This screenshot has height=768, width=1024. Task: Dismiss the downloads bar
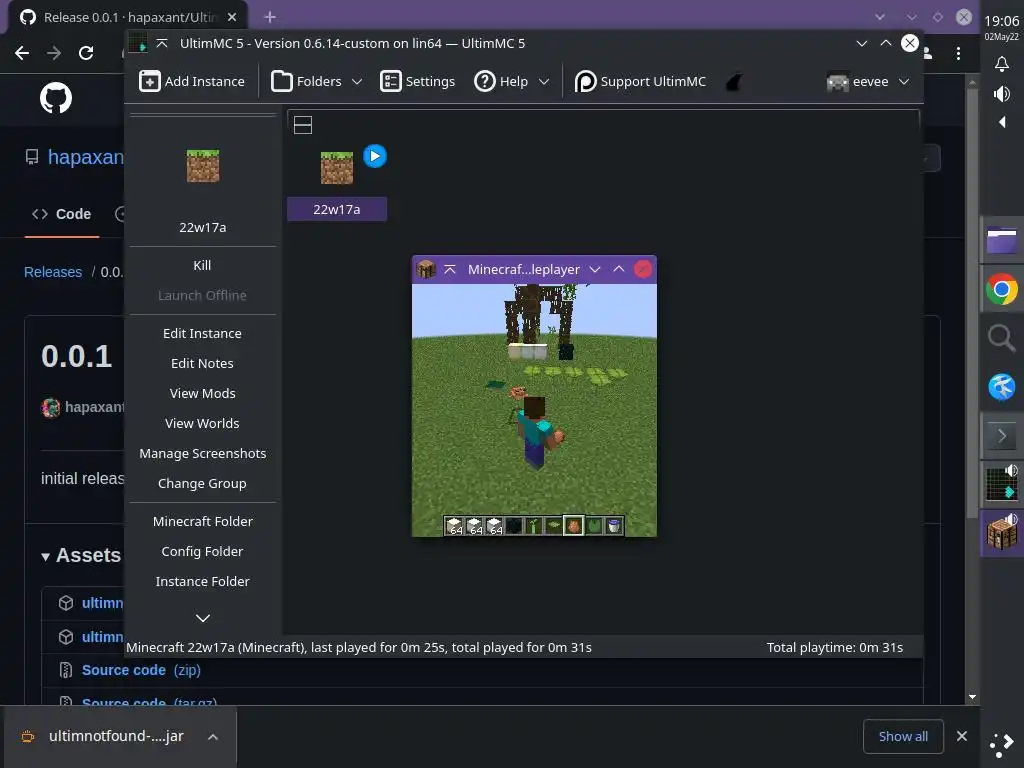[962, 737]
